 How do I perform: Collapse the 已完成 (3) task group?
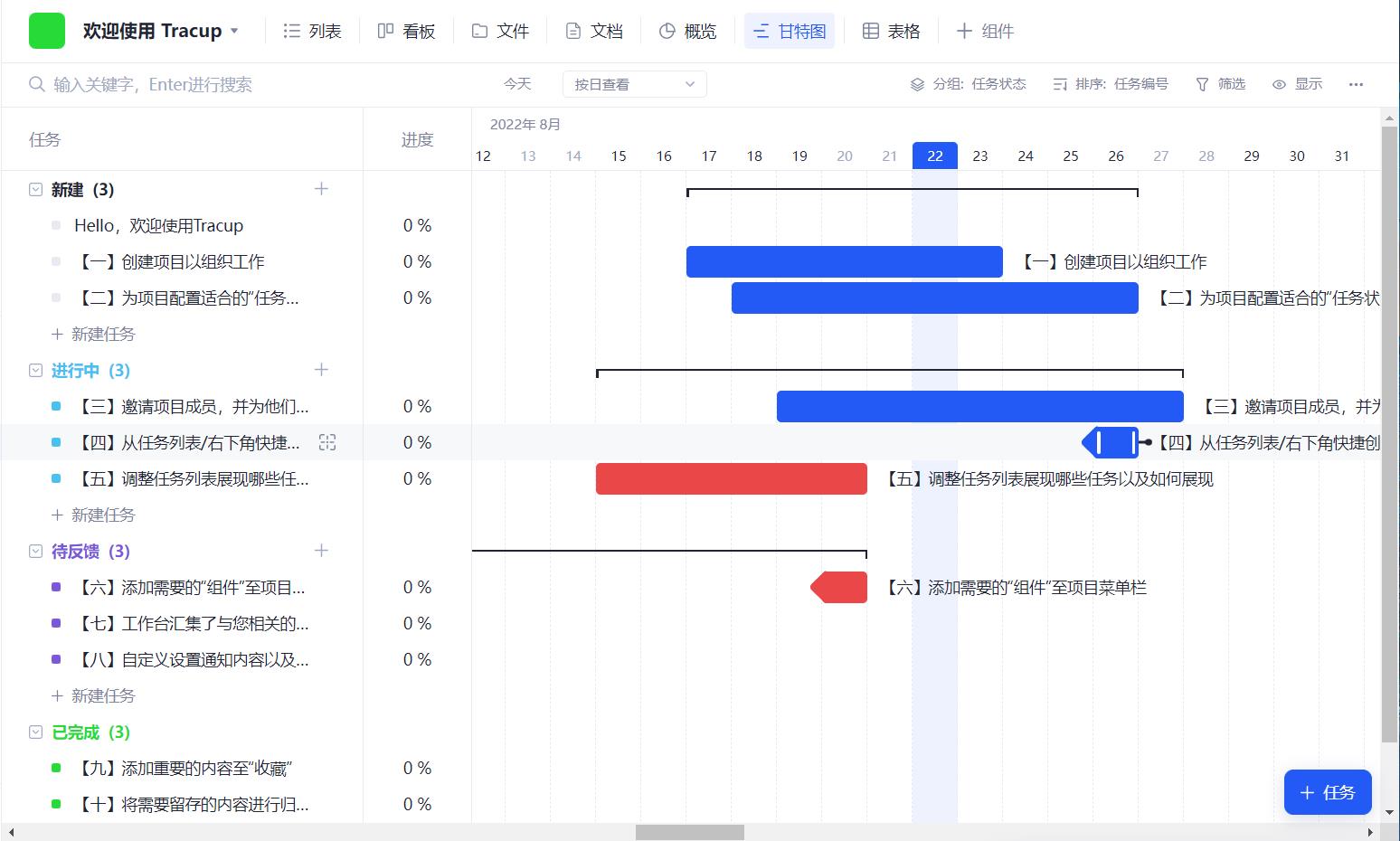coord(36,732)
